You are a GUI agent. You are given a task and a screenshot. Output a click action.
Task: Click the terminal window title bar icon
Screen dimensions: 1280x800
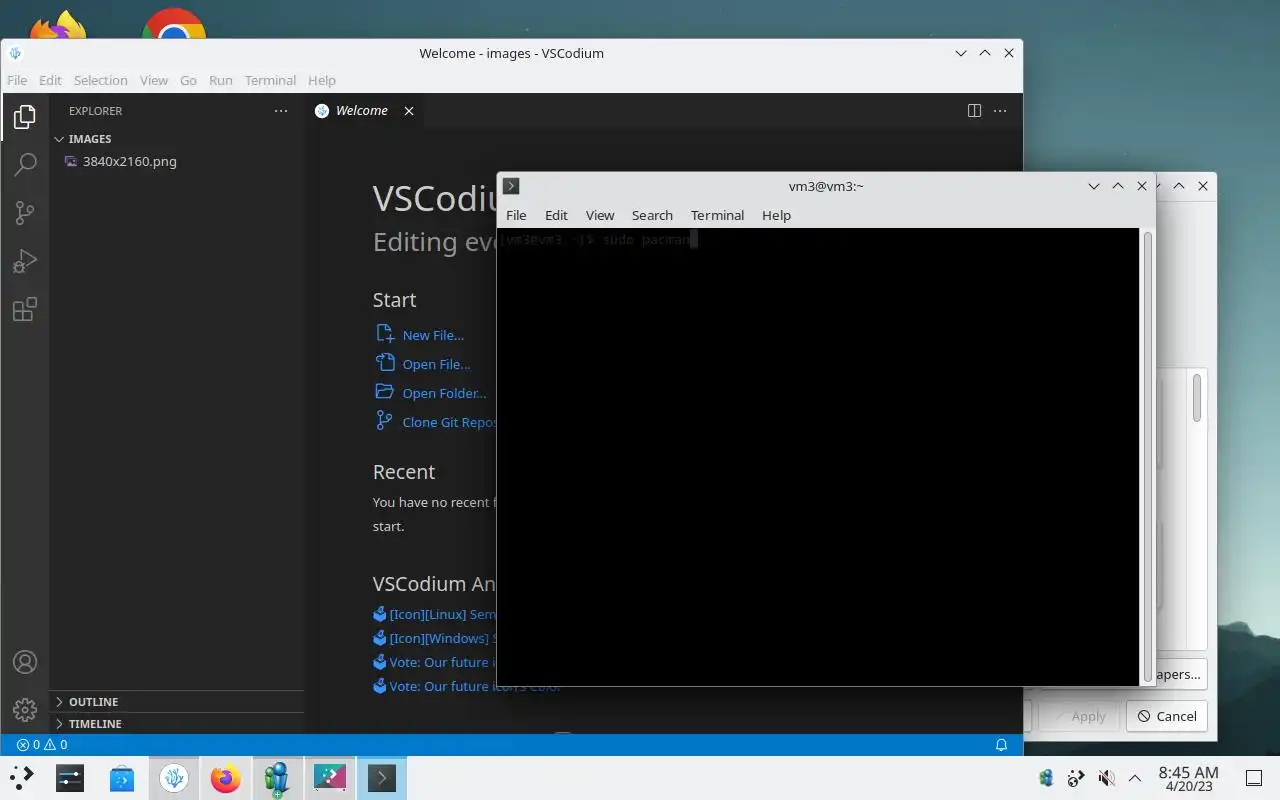coord(511,186)
